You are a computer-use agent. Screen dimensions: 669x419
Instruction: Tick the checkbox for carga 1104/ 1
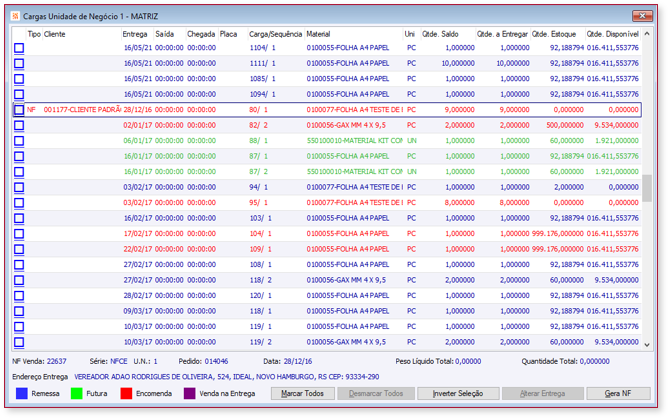click(x=19, y=48)
